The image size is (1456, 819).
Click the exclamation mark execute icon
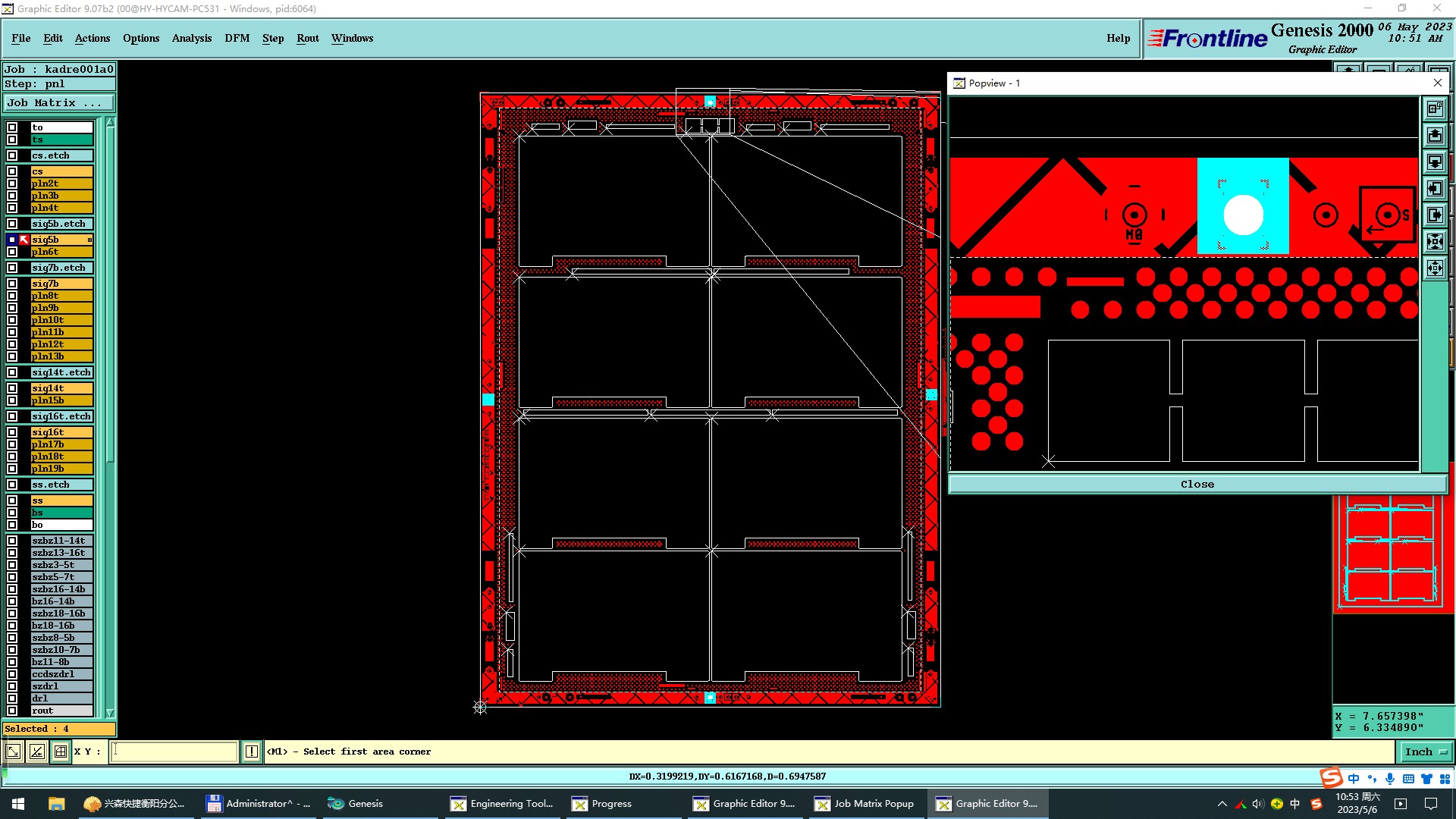coord(252,752)
